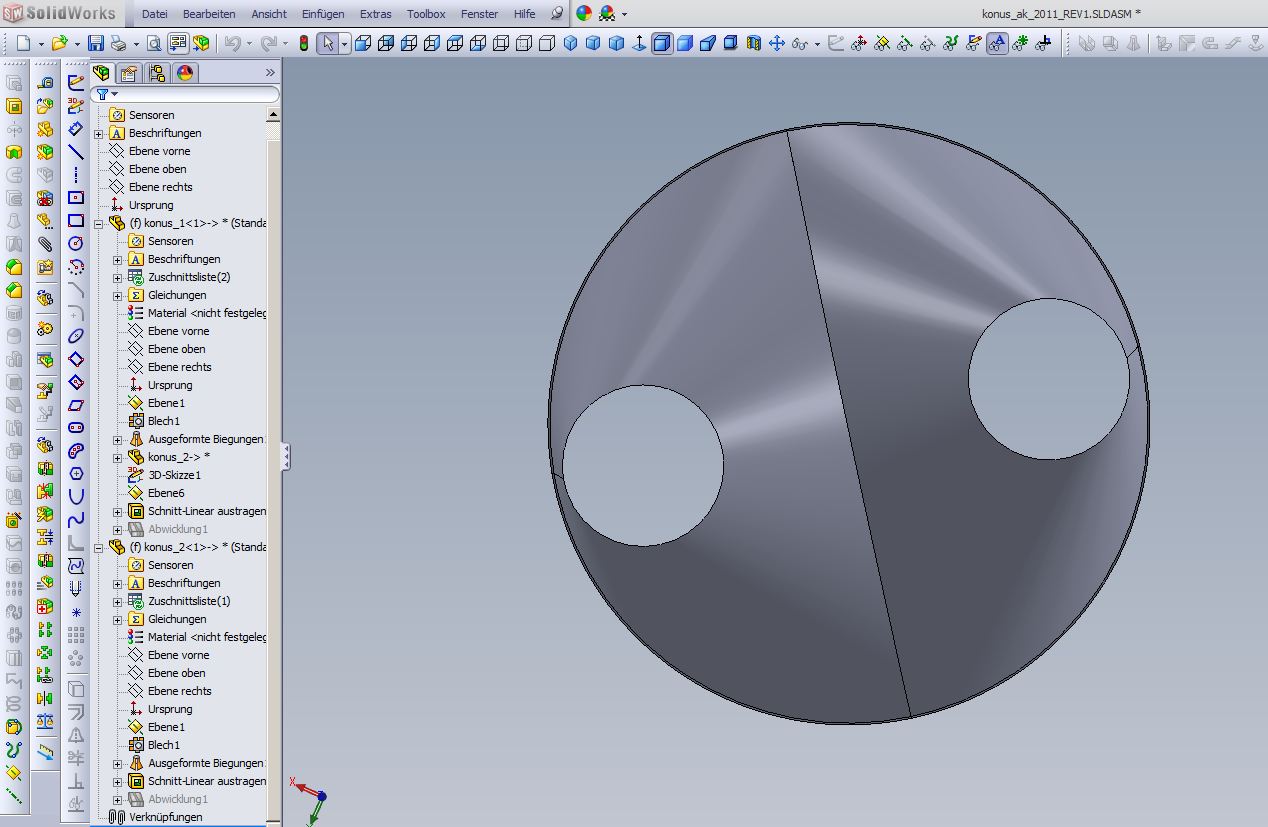The width and height of the screenshot is (1268, 827).
Task: Click the Print icon
Action: 119,44
